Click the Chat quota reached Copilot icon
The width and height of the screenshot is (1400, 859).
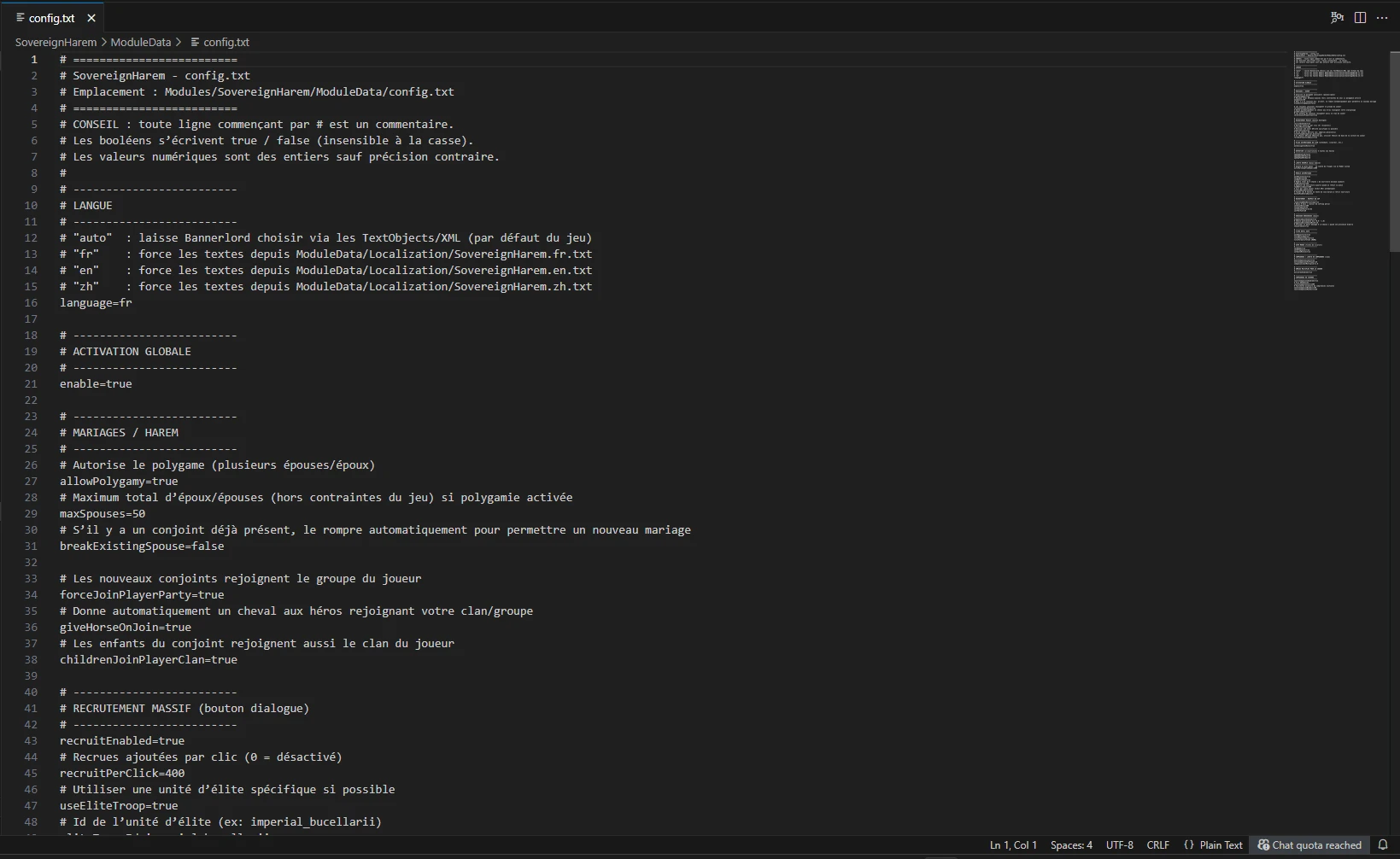tap(1263, 844)
